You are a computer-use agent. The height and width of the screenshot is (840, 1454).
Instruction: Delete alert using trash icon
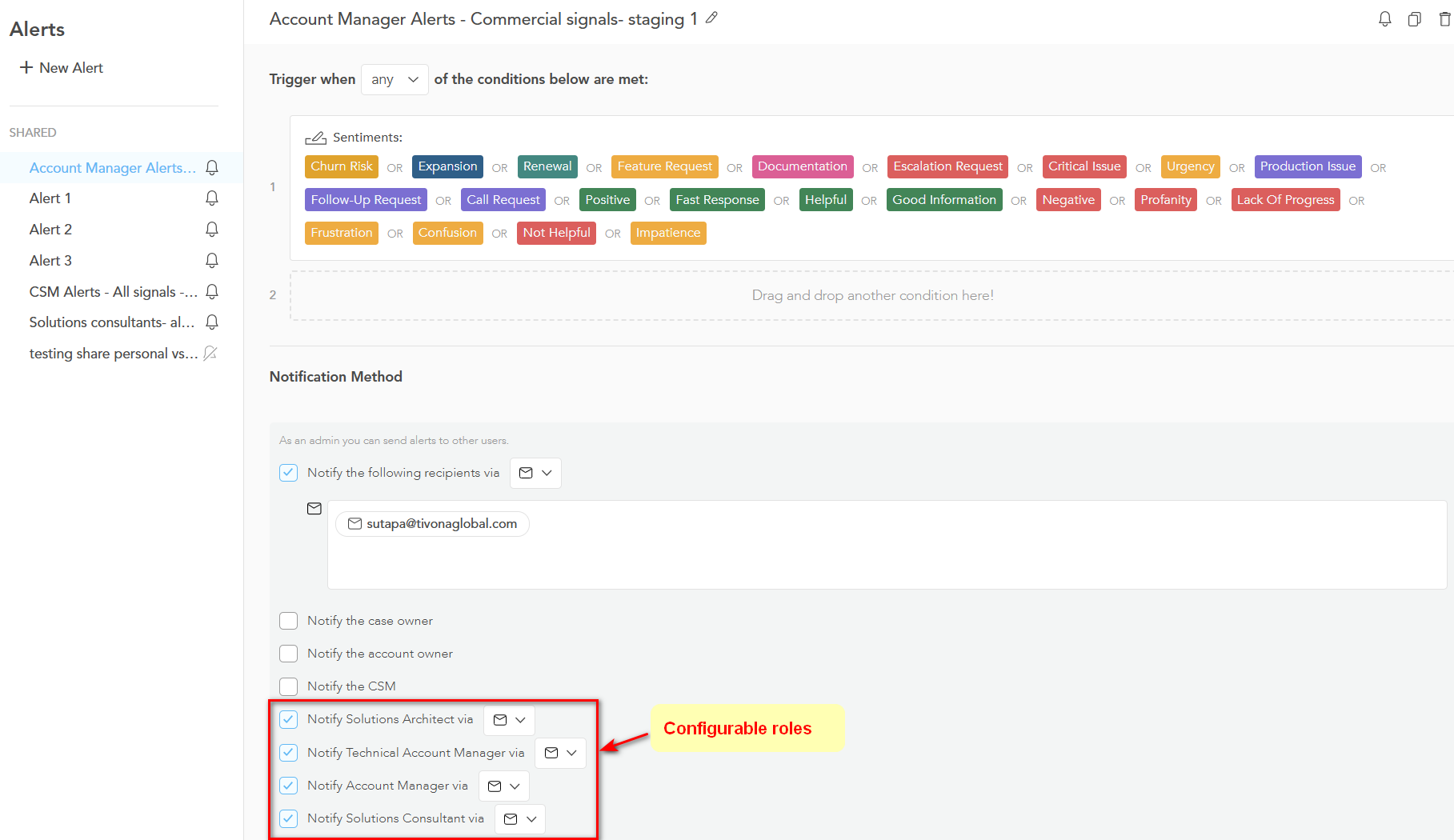(x=1444, y=19)
